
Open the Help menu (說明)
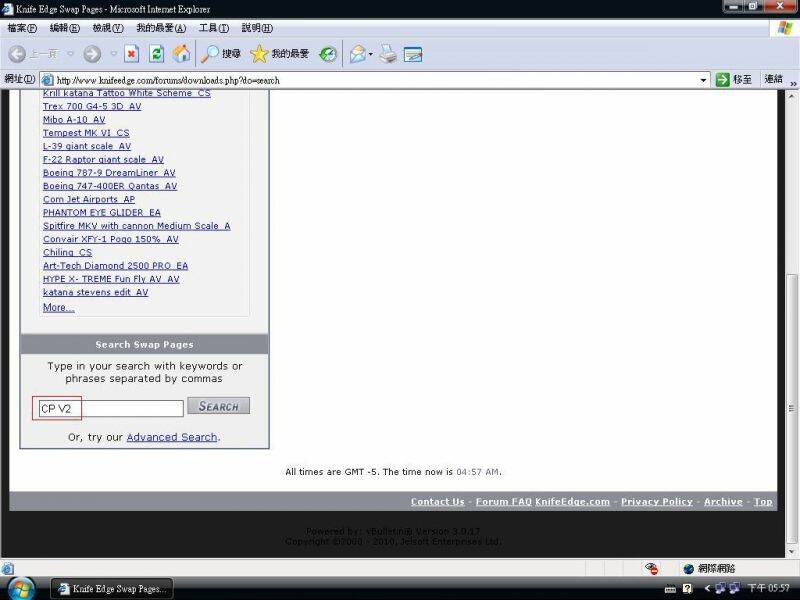[257, 28]
